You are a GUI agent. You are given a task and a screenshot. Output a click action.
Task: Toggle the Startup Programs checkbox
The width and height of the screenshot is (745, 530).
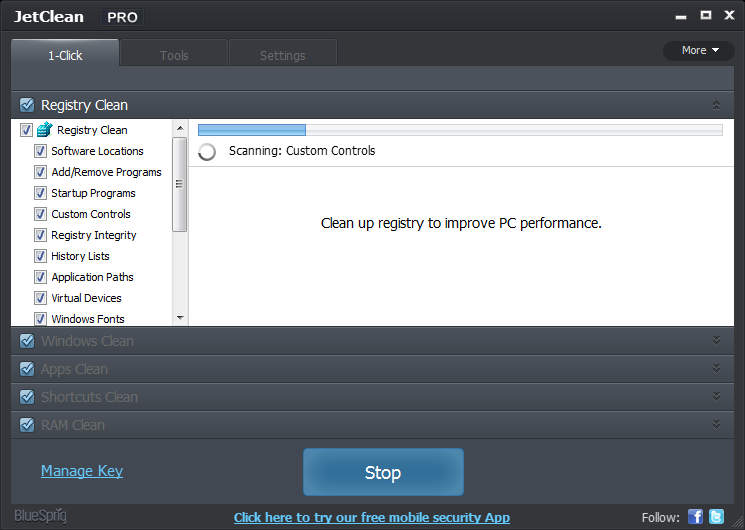[x=40, y=193]
